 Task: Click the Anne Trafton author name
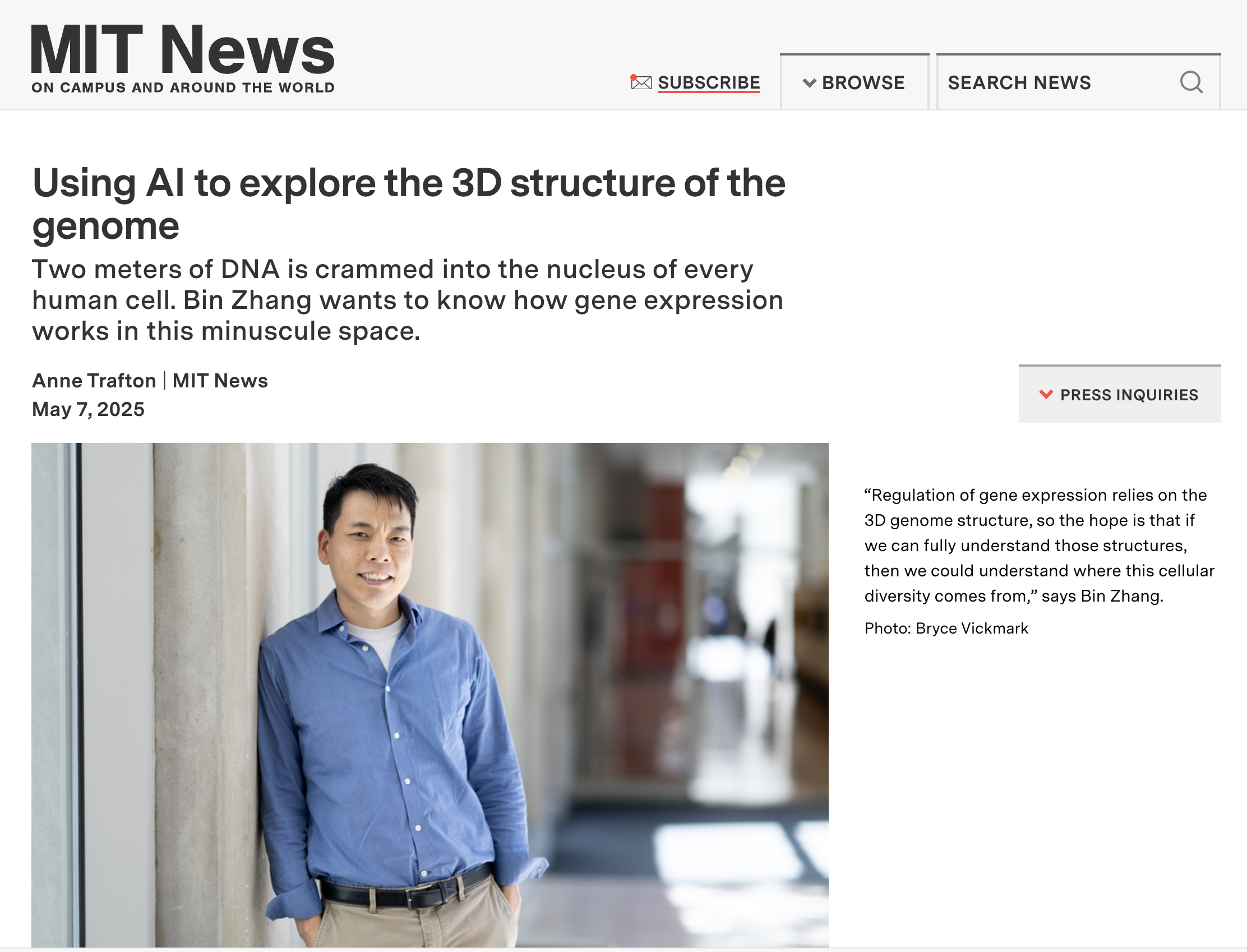pos(94,381)
